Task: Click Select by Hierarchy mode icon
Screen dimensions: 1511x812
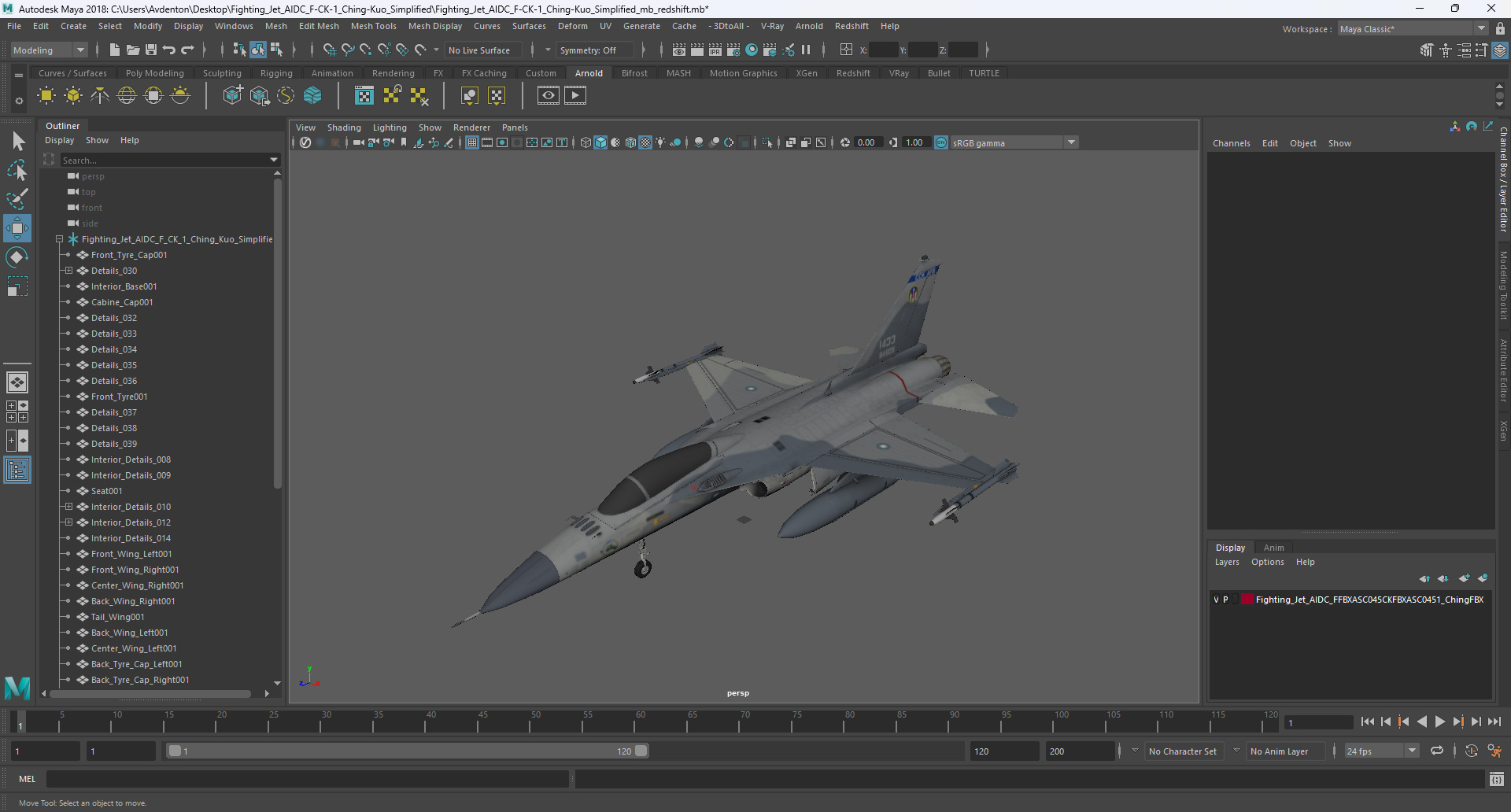Action: coord(239,50)
